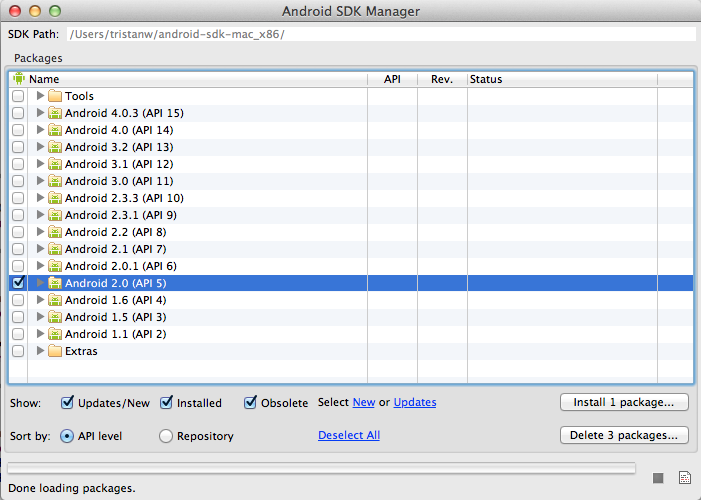Click the Android 3.2 (API 13) platform icon
The image size is (701, 500).
coord(55,147)
